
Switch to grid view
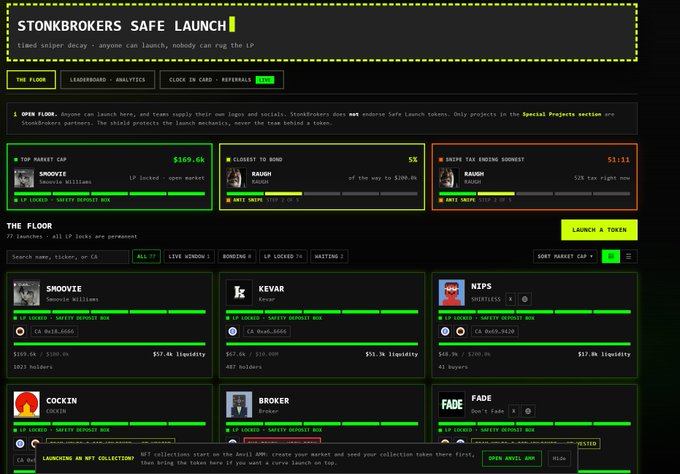(611, 257)
